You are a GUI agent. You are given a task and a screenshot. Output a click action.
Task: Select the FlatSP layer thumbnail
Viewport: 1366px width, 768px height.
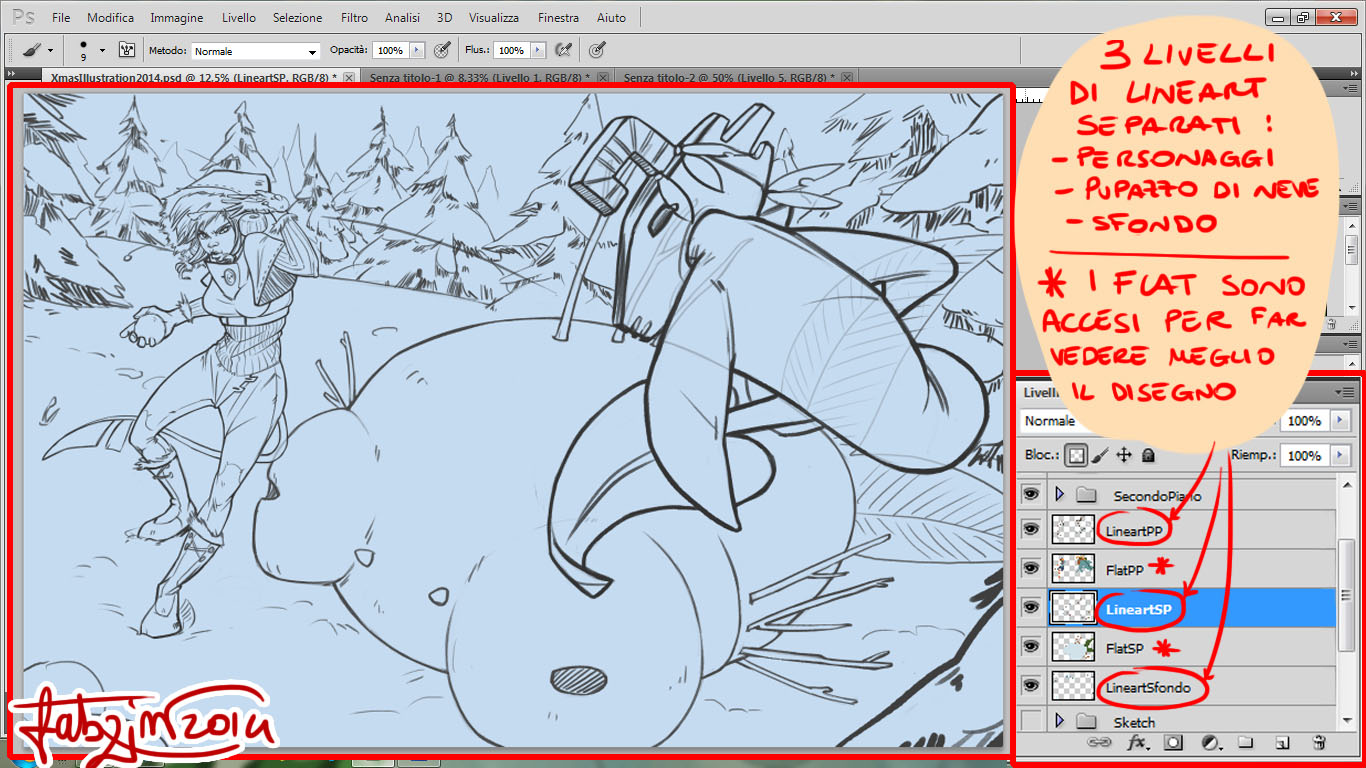[1073, 647]
